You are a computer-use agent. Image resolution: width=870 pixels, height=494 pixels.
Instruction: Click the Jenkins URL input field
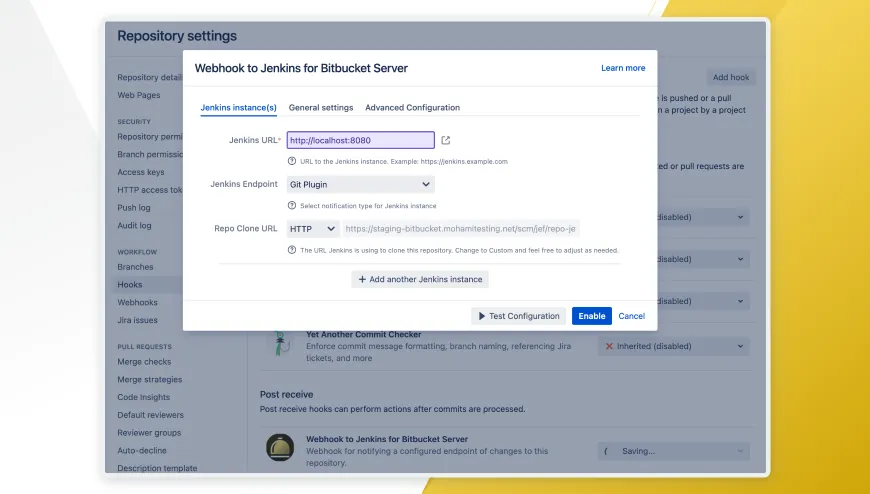coord(360,140)
